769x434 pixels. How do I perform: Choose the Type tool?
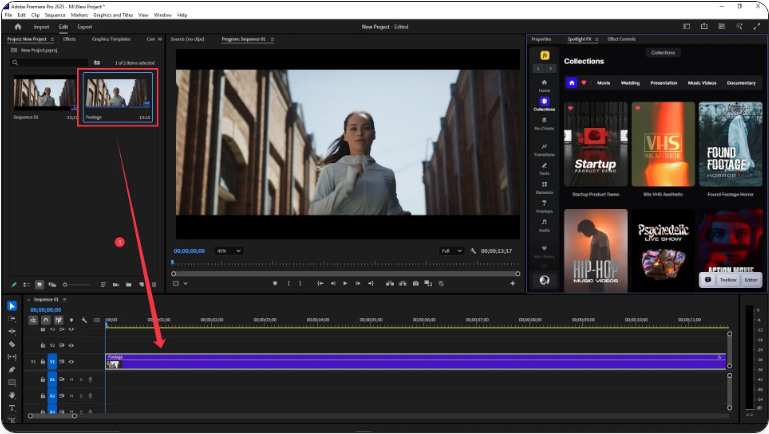12,408
